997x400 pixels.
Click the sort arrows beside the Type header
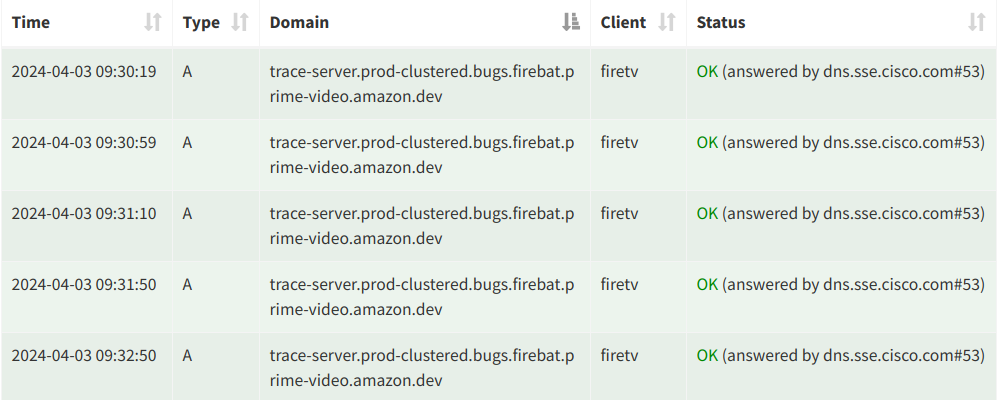tap(240, 22)
